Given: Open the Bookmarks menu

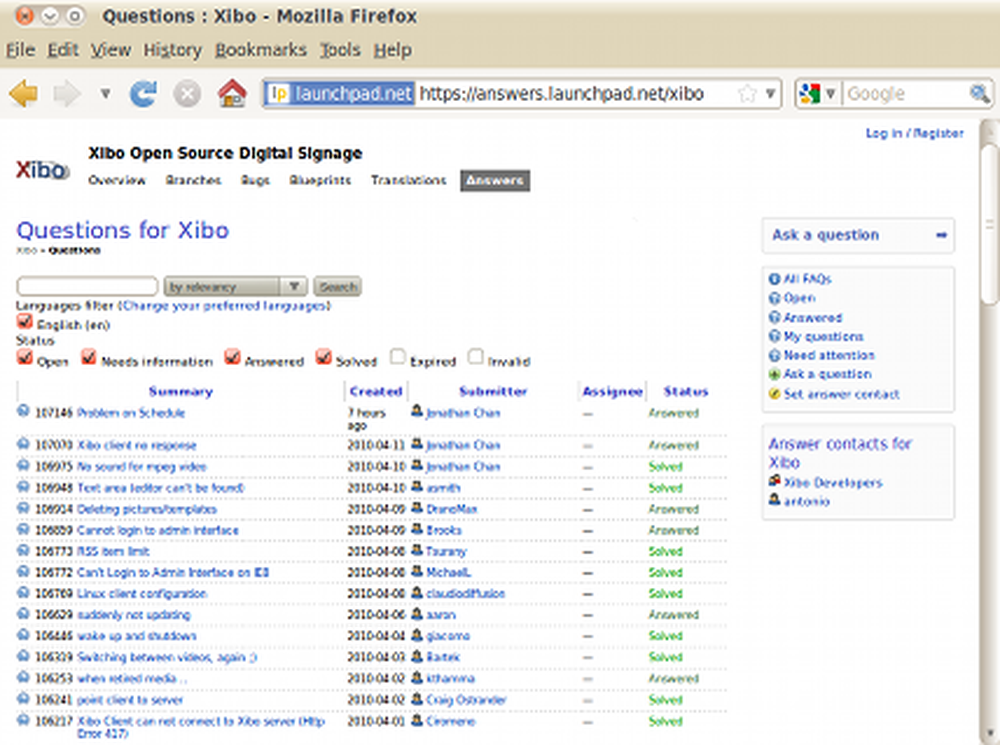Looking at the screenshot, I should point(261,50).
